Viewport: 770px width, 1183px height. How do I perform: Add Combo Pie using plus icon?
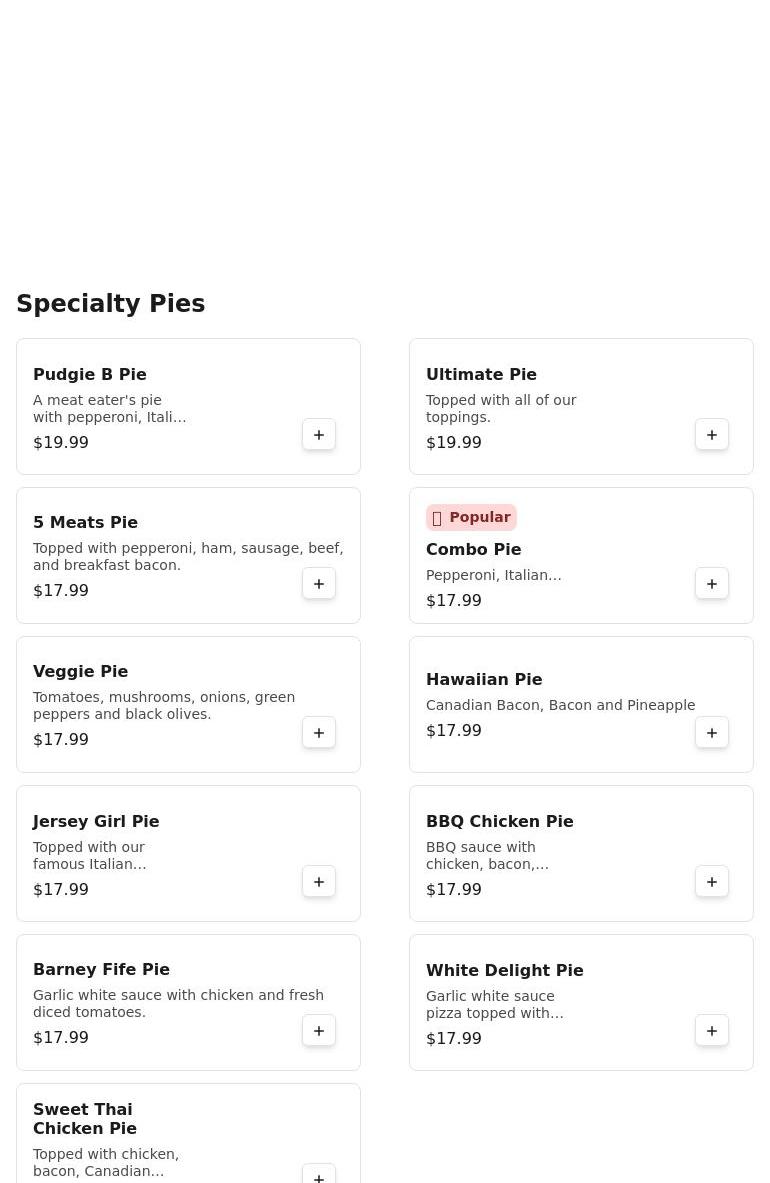coord(712,584)
